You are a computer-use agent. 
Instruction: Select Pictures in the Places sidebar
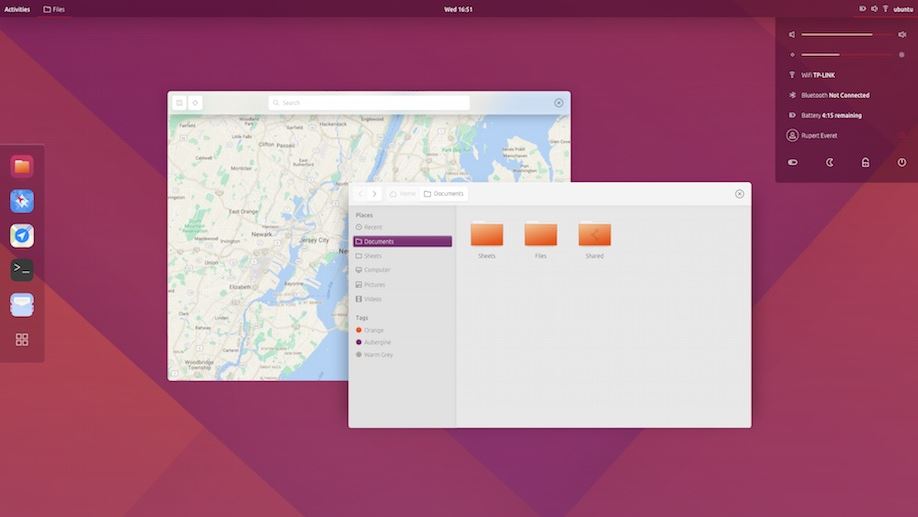point(374,284)
